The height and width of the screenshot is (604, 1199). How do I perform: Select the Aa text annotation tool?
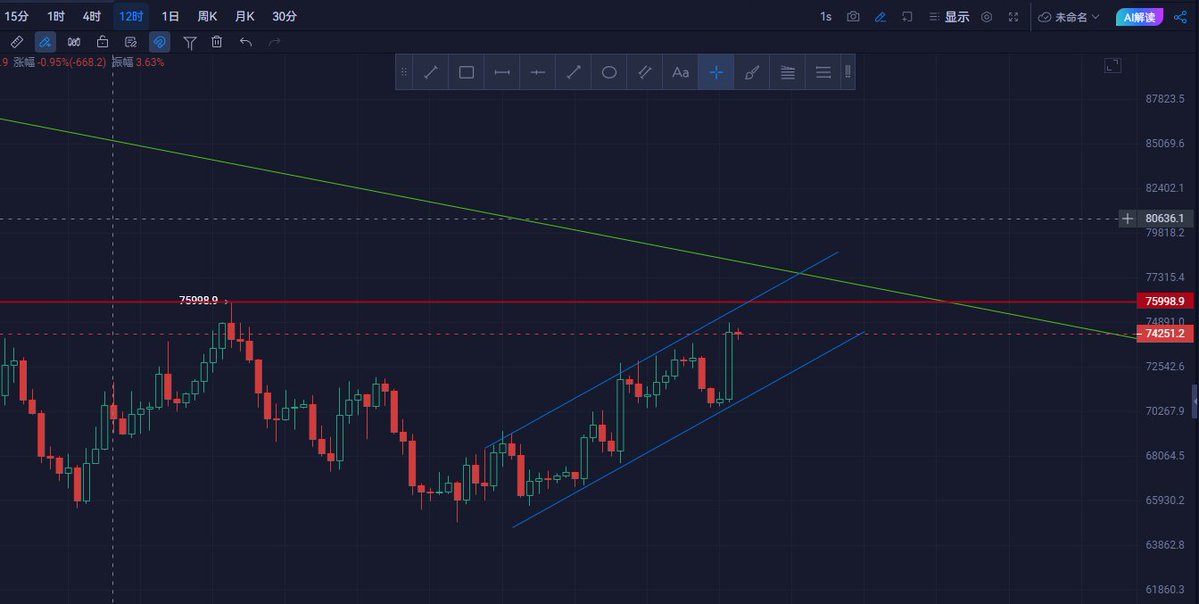tap(681, 73)
